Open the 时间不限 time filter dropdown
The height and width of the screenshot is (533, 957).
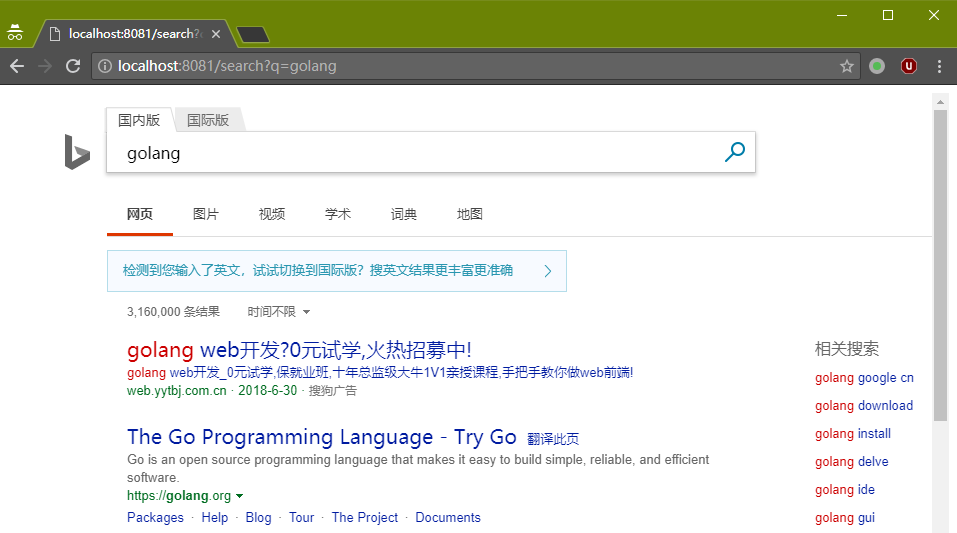point(278,312)
